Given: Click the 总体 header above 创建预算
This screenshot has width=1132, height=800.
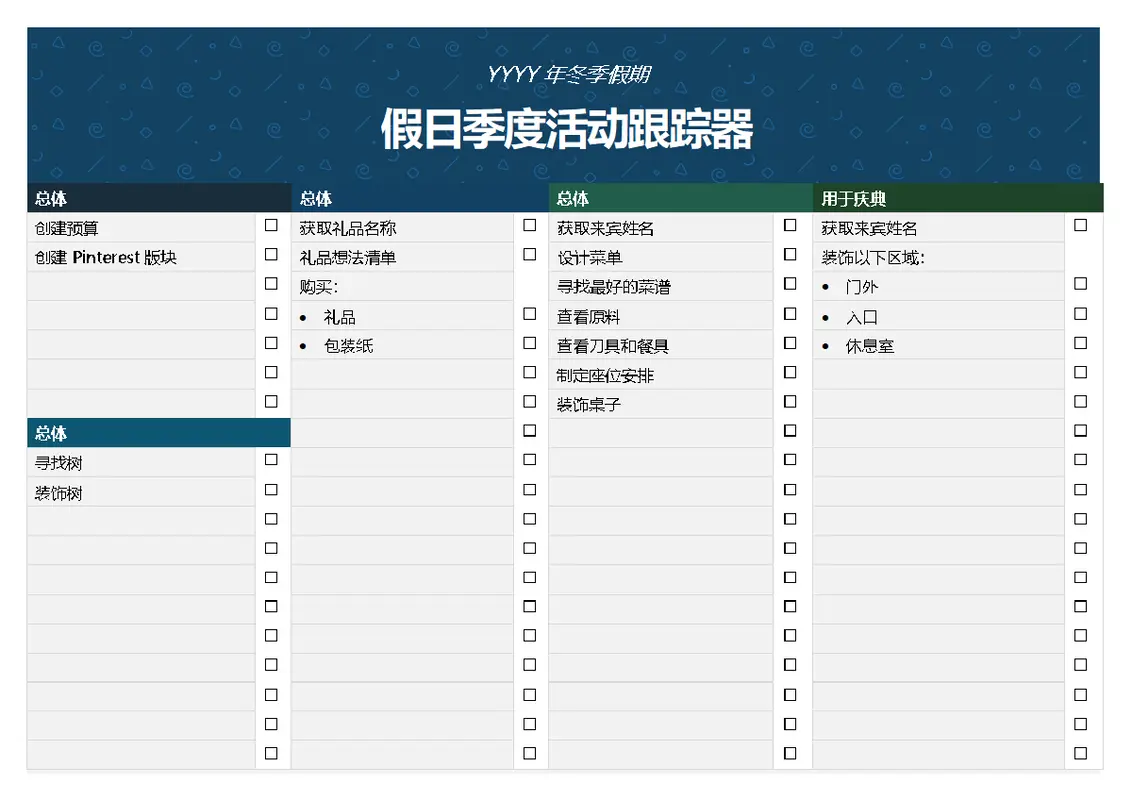Looking at the screenshot, I should click(x=159, y=198).
